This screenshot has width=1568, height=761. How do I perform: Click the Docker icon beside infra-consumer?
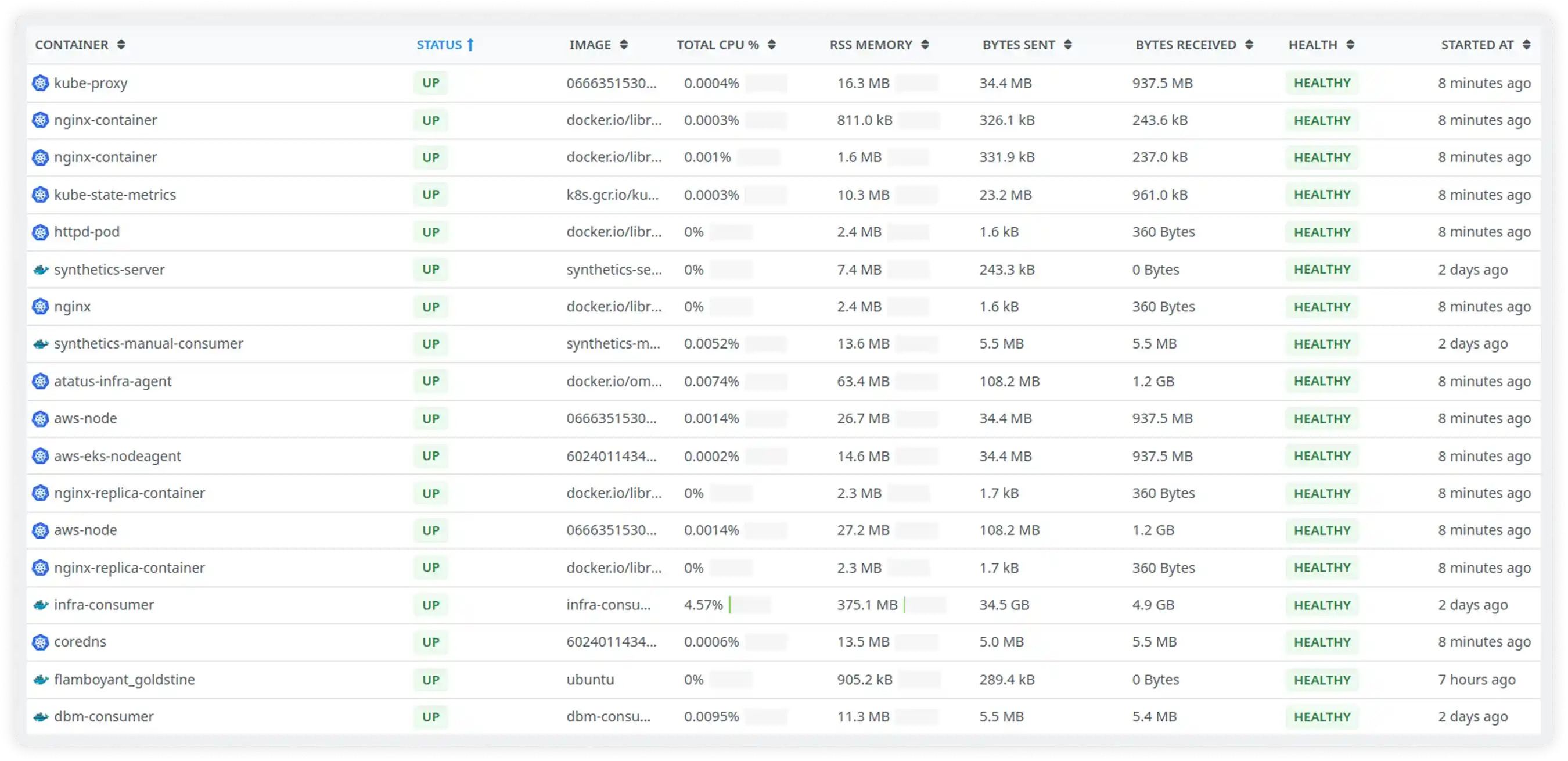(x=40, y=605)
